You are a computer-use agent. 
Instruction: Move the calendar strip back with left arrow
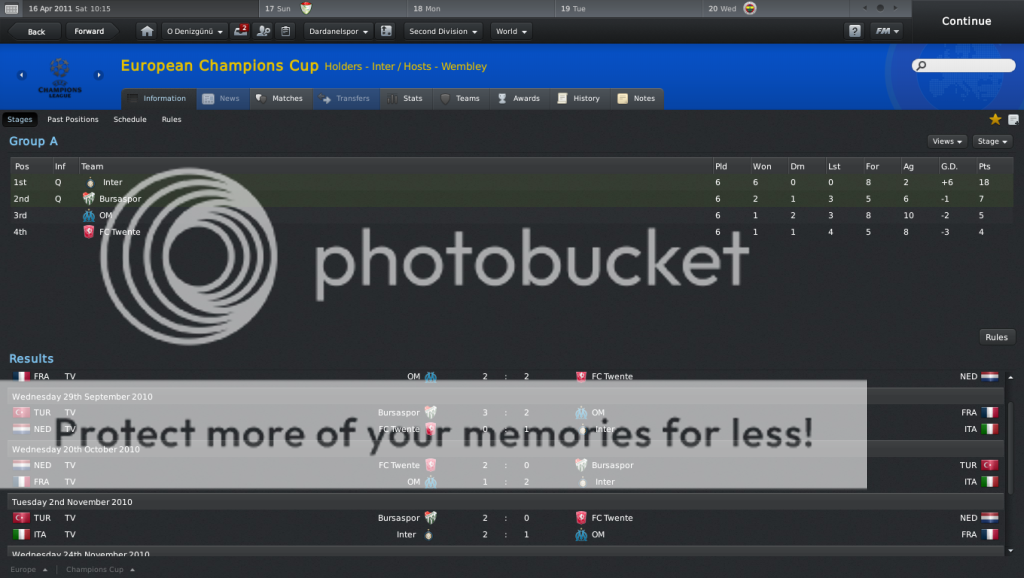coord(865,8)
